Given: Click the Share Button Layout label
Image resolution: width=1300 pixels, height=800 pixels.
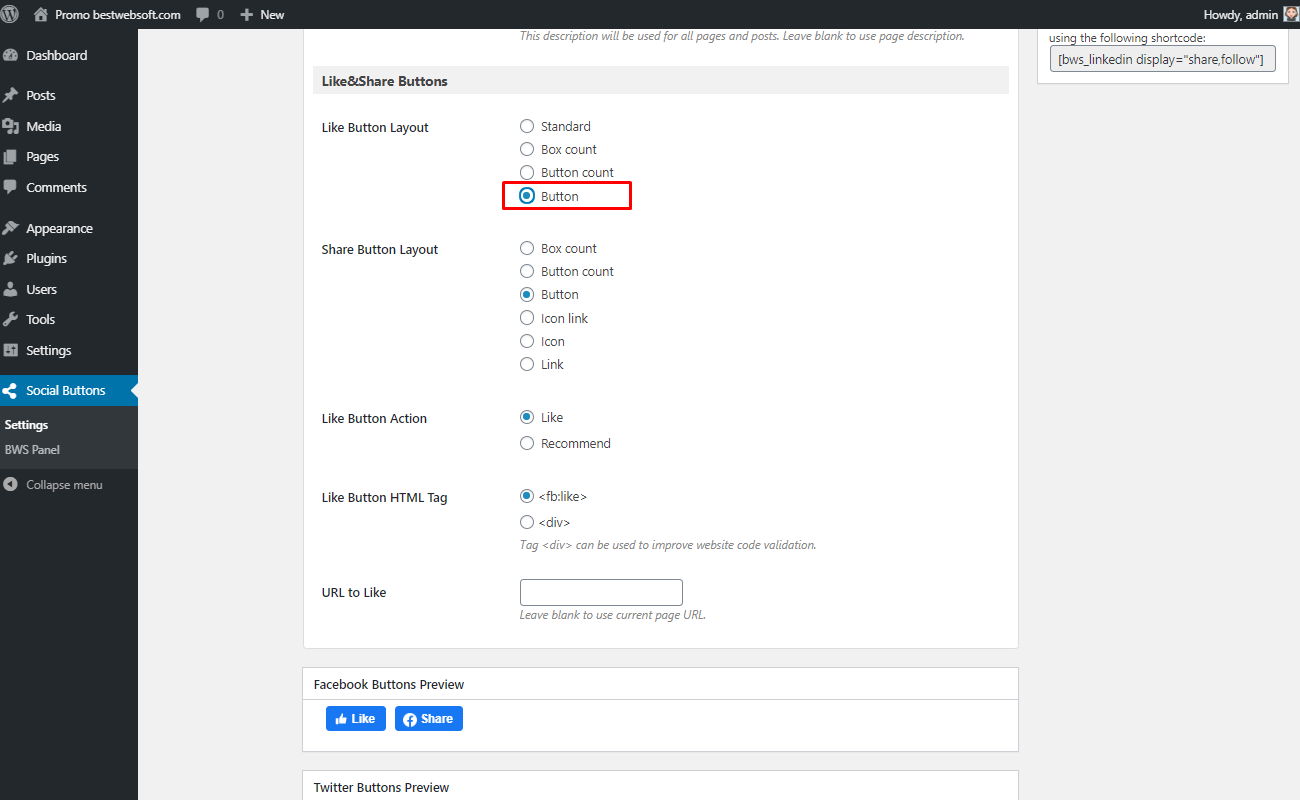Looking at the screenshot, I should (380, 249).
